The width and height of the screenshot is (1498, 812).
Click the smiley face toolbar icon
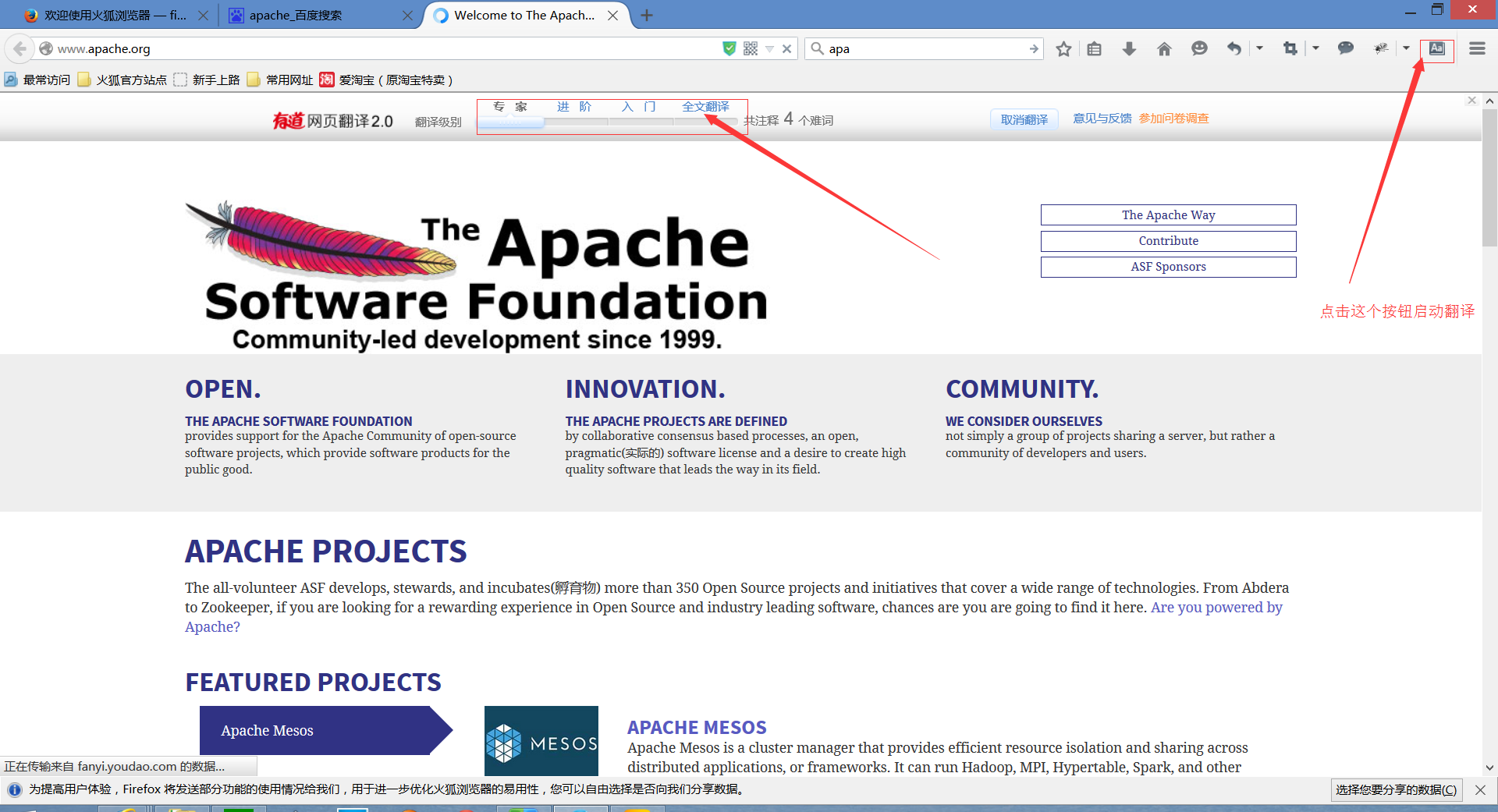(1199, 48)
